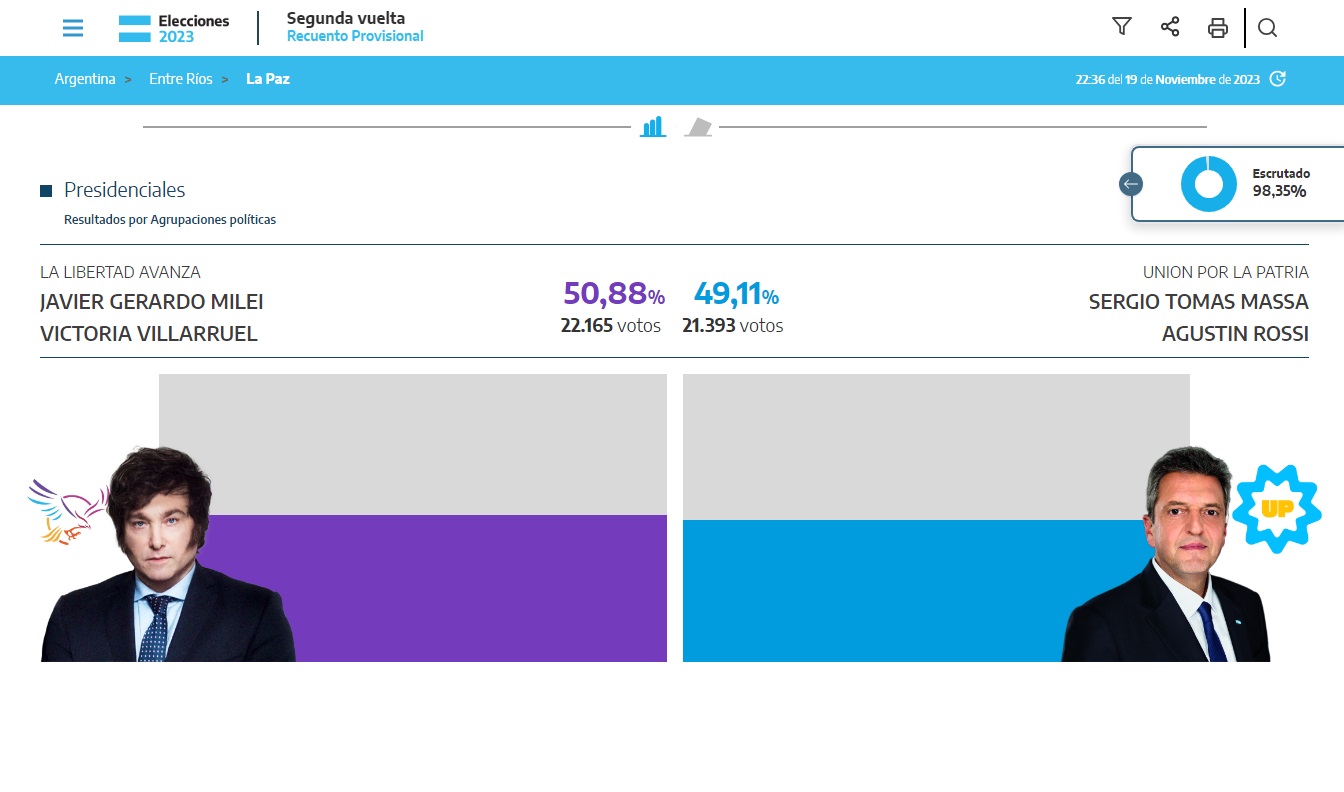This screenshot has width=1344, height=792.
Task: Click the La Libertad Avanza eagle logo
Action: (67, 510)
